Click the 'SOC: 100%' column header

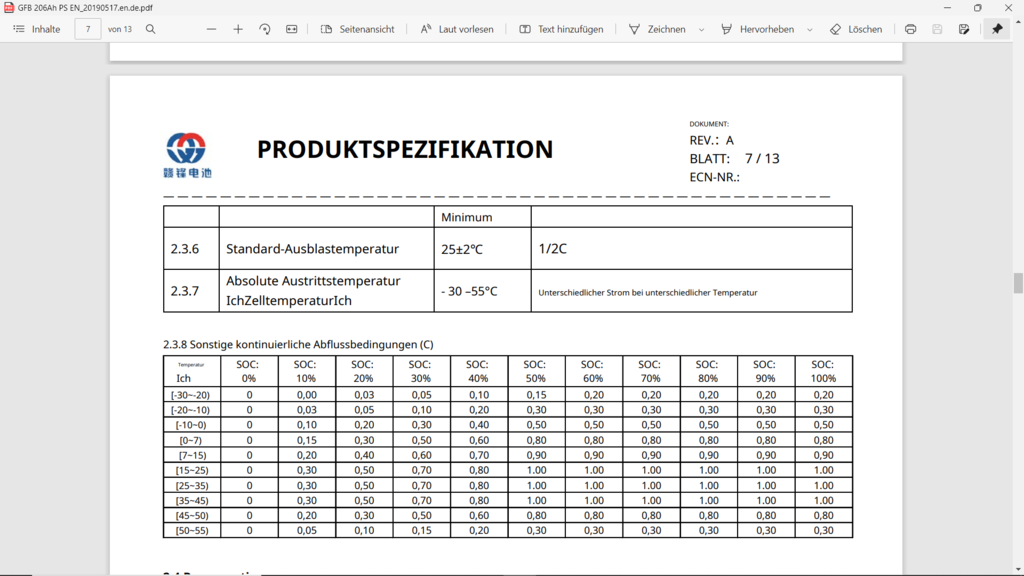coord(823,371)
